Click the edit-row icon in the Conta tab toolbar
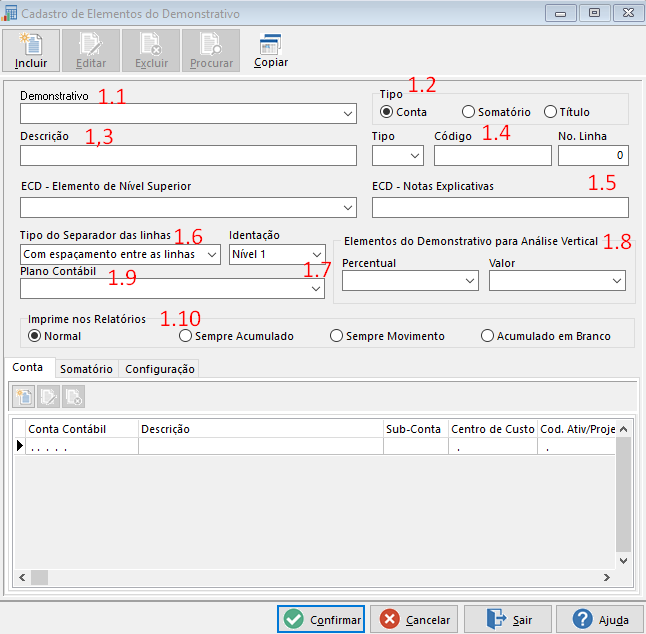646x634 pixels. [48, 397]
